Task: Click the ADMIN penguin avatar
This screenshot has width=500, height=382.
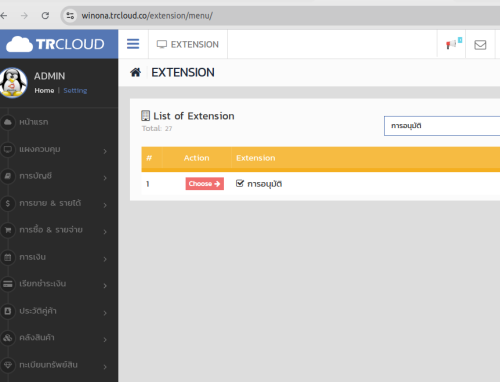Action: pyautogui.click(x=13, y=83)
